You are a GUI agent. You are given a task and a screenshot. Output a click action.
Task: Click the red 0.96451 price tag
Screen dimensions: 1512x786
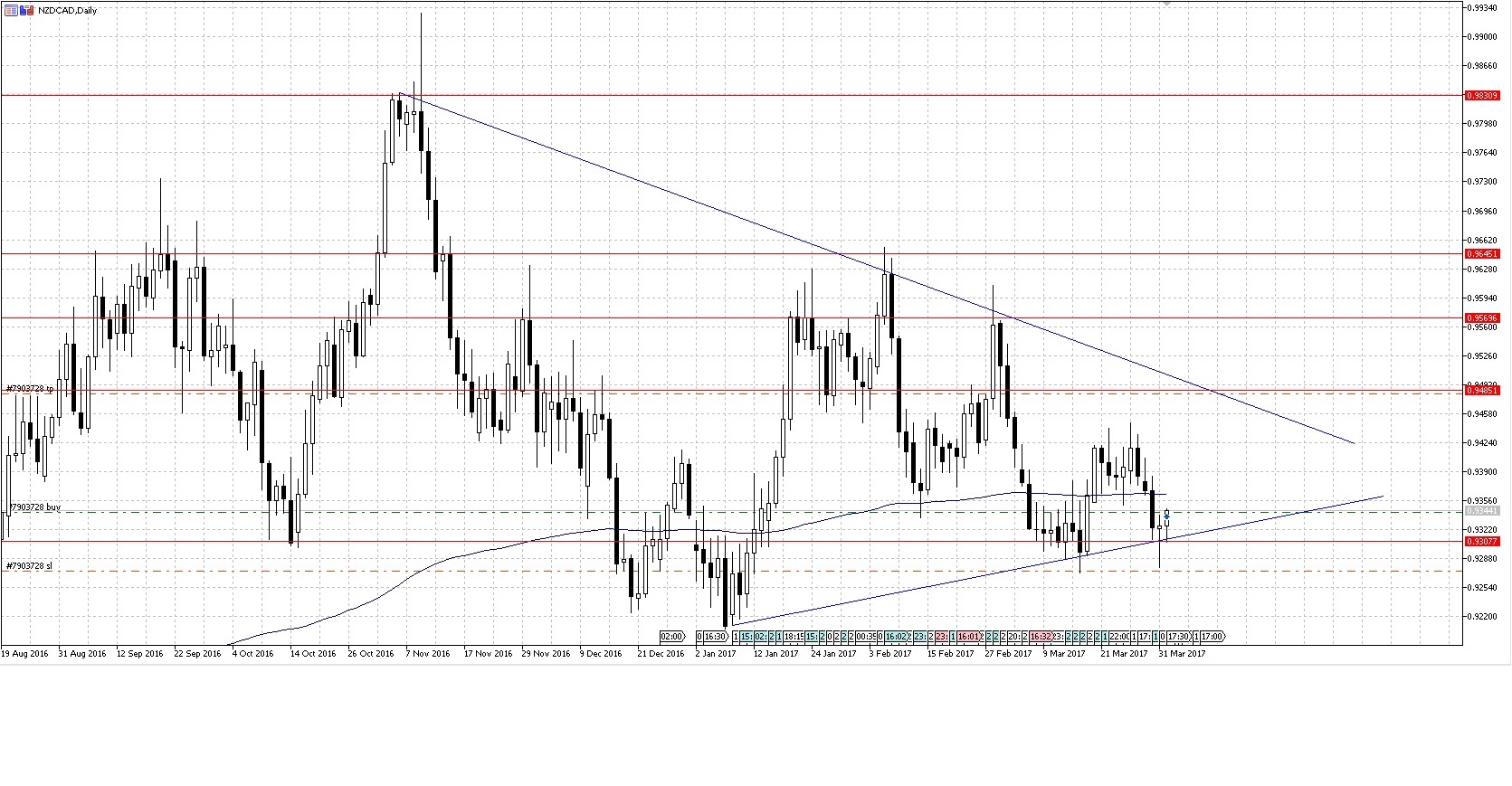(1482, 254)
